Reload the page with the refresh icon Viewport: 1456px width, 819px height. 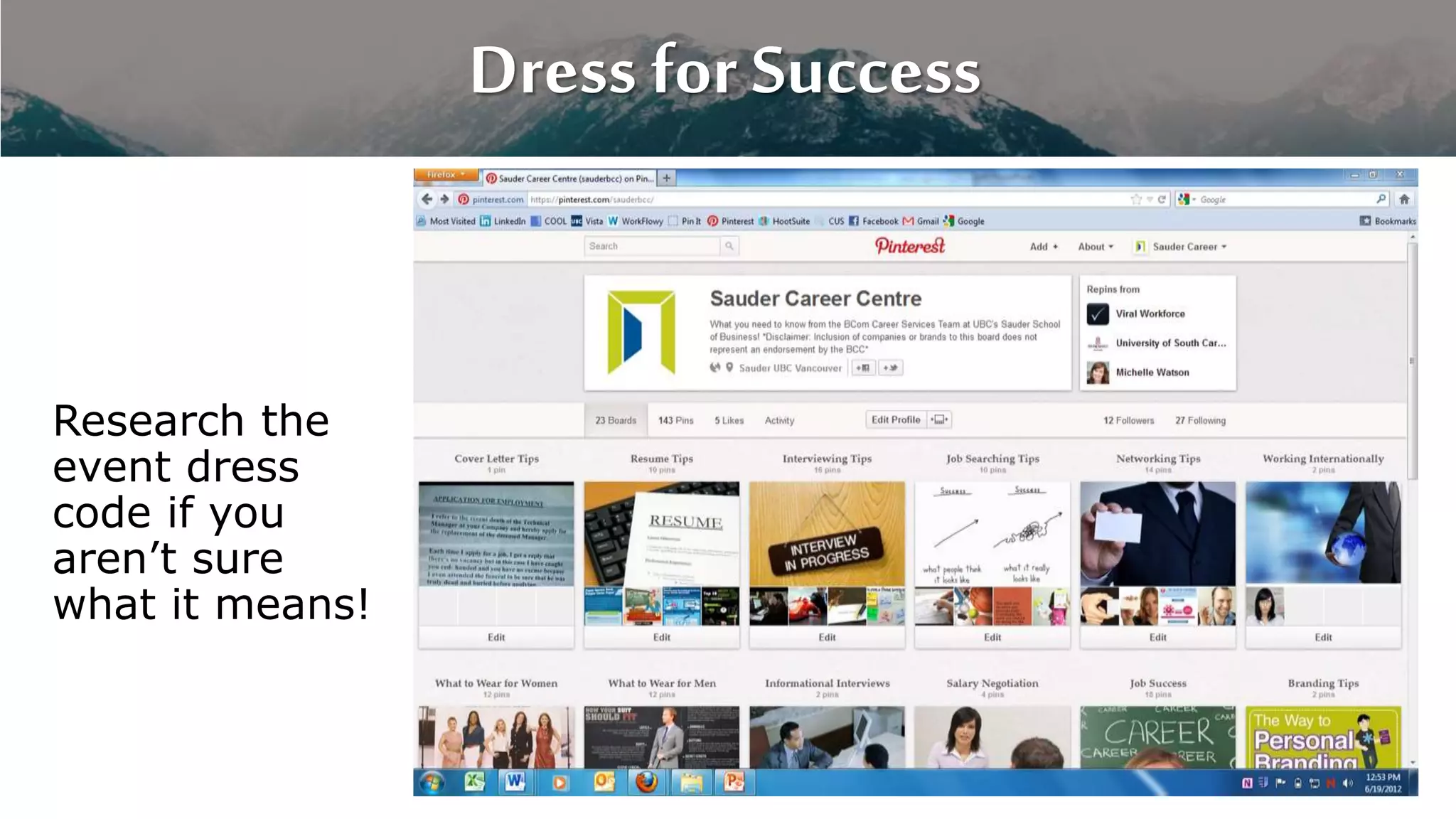tap(1162, 200)
